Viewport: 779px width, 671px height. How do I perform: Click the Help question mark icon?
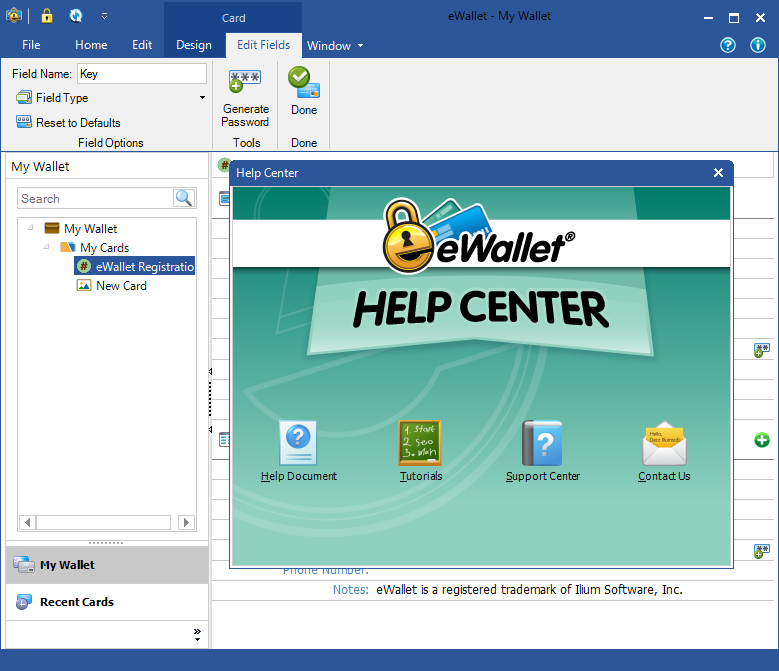(728, 45)
